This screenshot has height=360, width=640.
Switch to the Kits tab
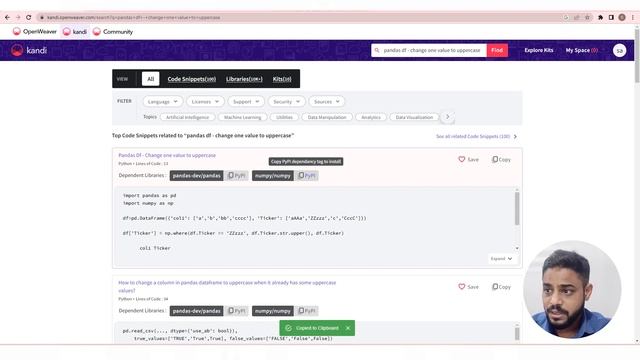(x=282, y=79)
